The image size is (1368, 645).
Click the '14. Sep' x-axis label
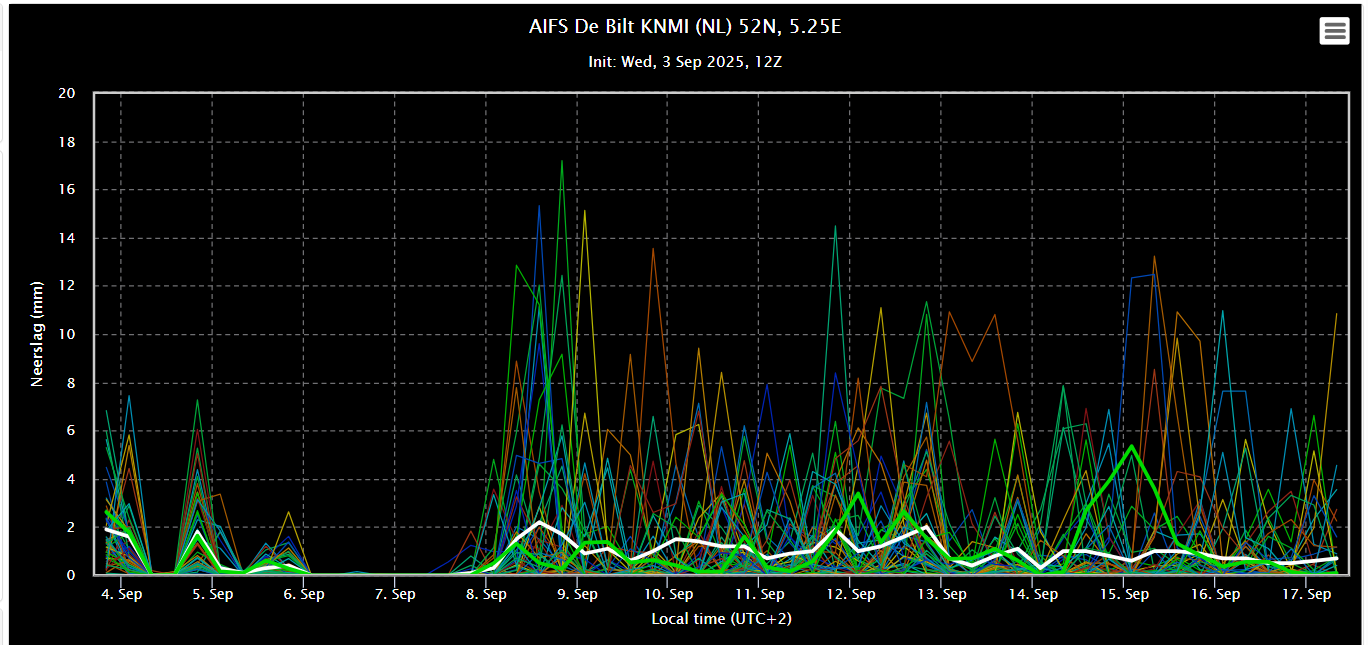coord(1033,594)
